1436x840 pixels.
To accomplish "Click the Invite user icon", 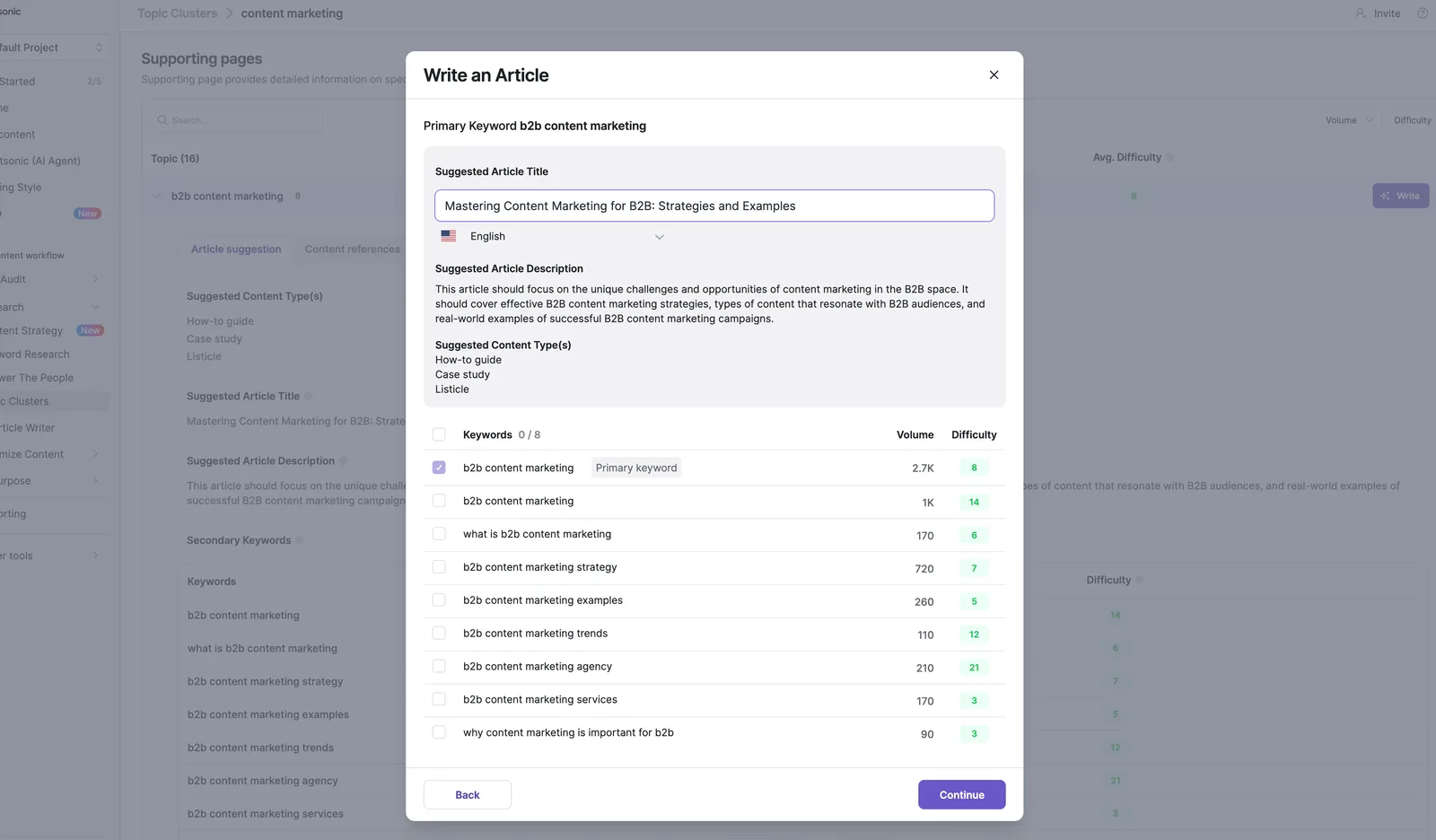I will 1361,13.
